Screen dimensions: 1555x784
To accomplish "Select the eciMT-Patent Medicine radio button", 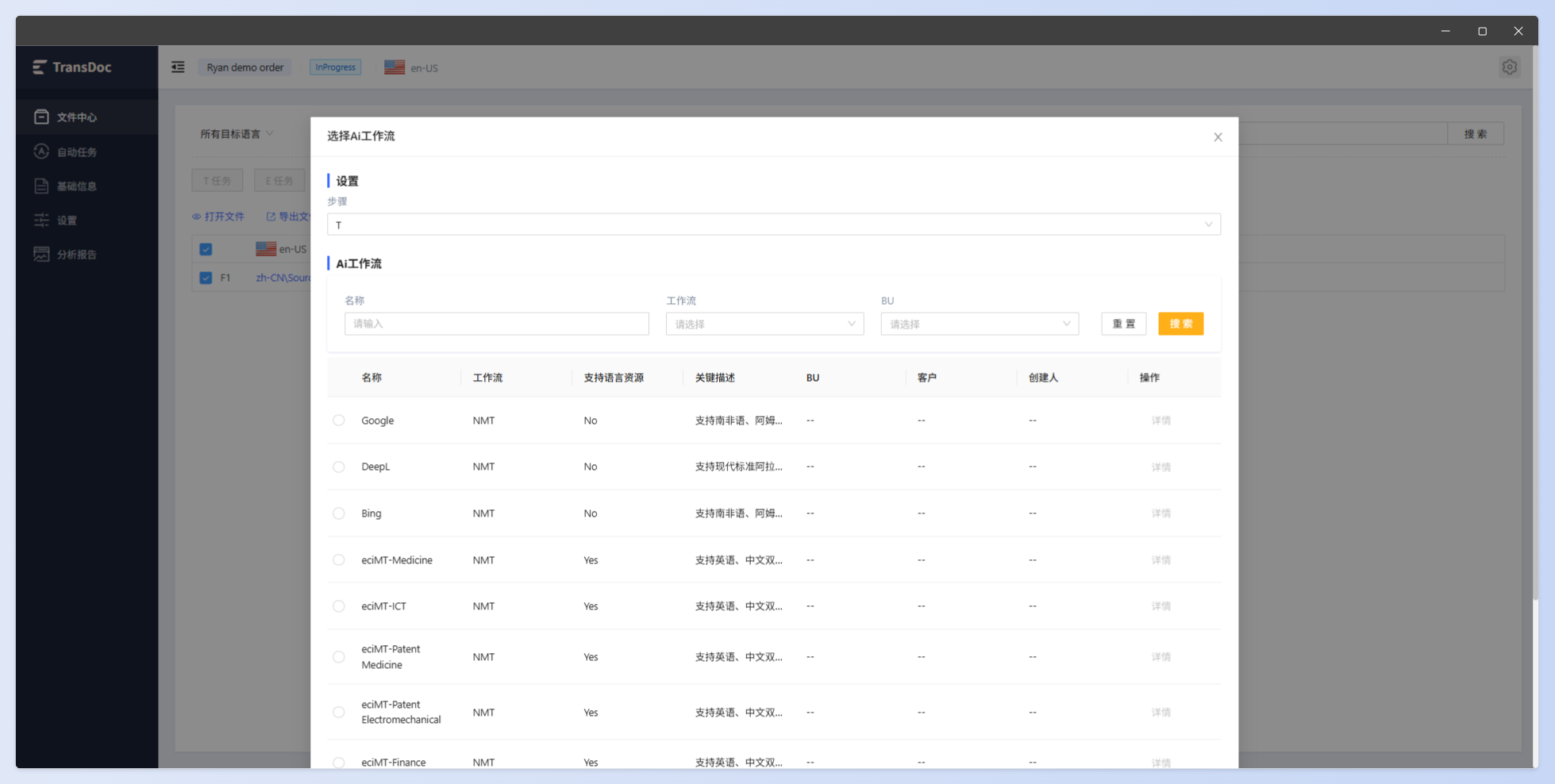I will (x=339, y=657).
